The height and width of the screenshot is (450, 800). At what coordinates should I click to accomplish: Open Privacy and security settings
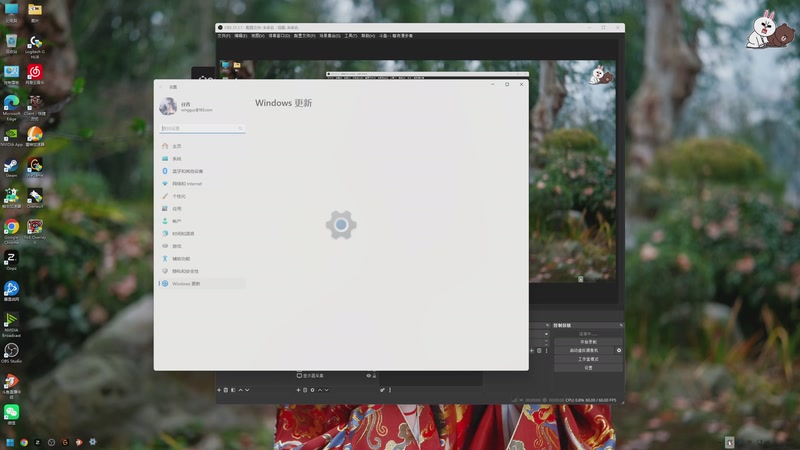(x=202, y=271)
